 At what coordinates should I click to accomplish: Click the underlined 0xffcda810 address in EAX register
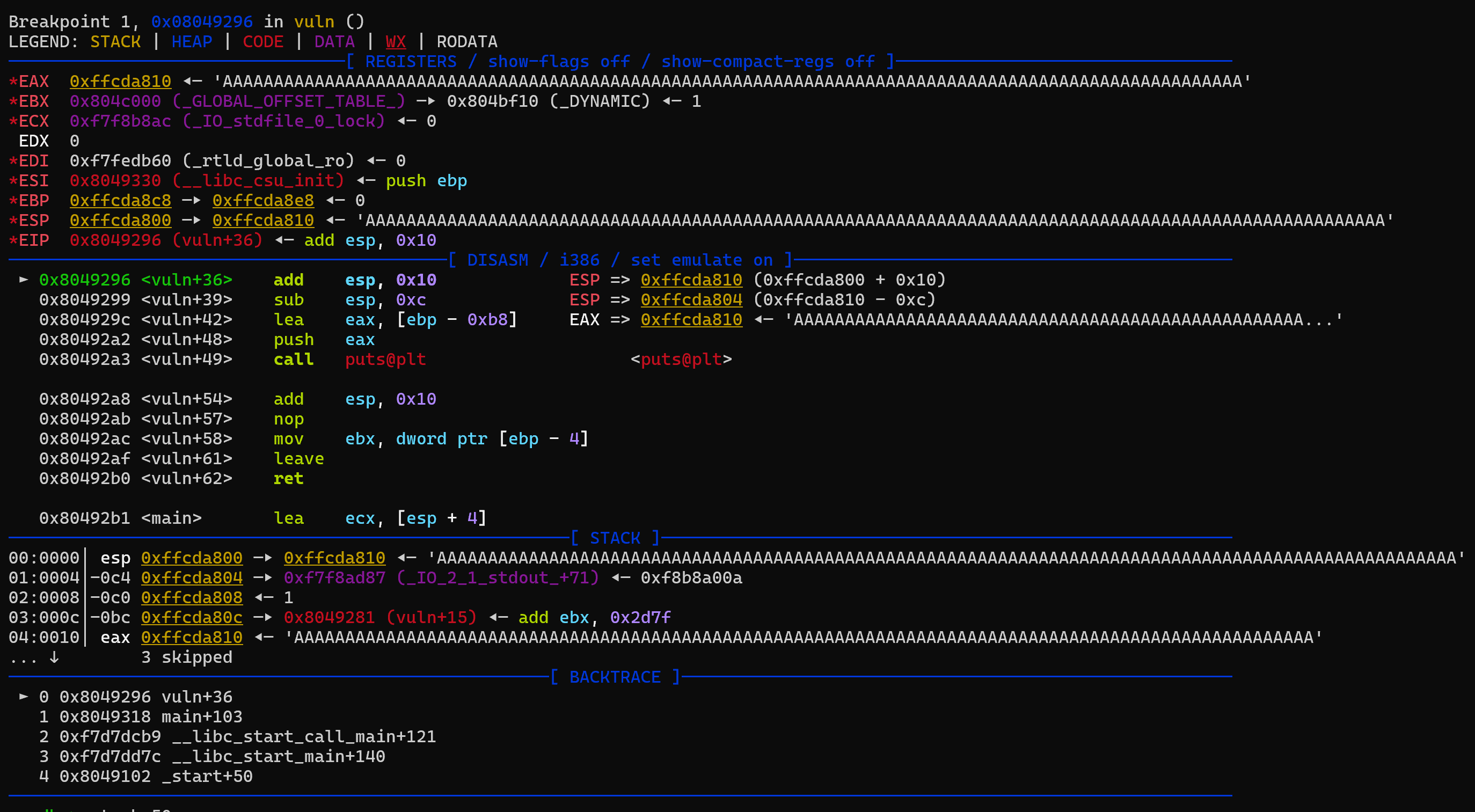point(120,82)
